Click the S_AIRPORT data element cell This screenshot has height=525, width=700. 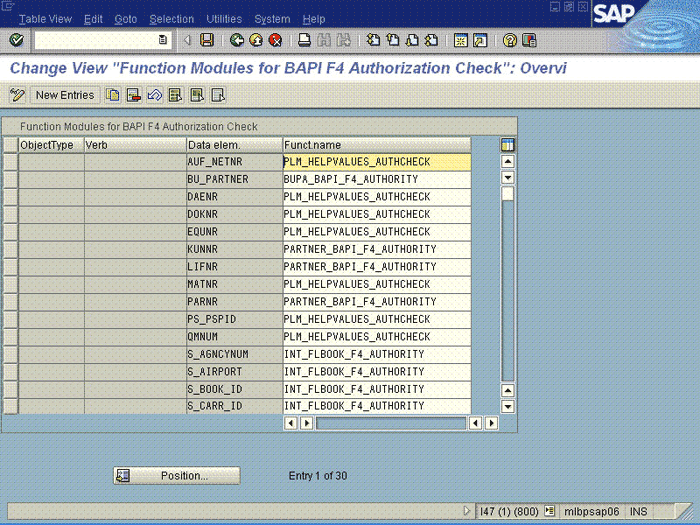[x=234, y=371]
